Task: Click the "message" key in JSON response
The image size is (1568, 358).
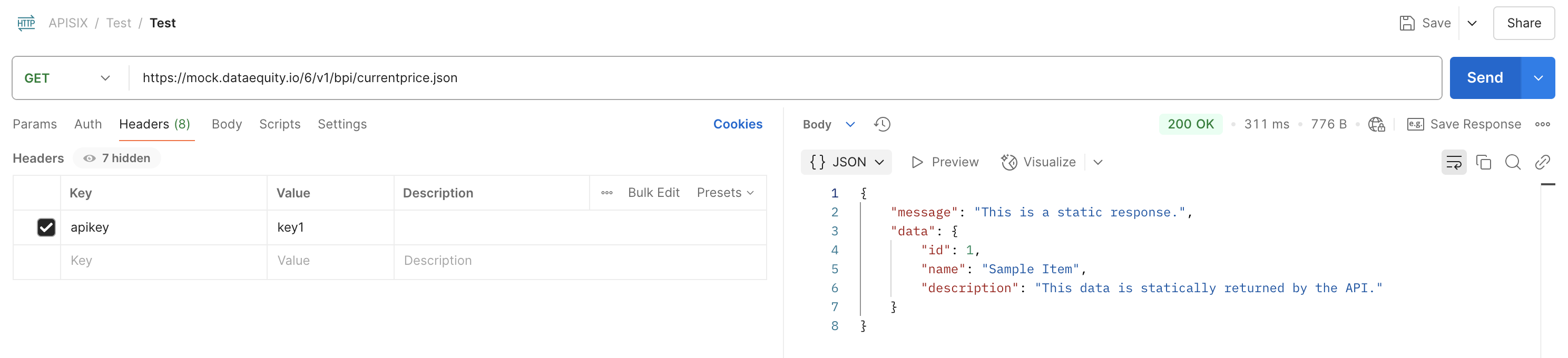Action: [924, 212]
